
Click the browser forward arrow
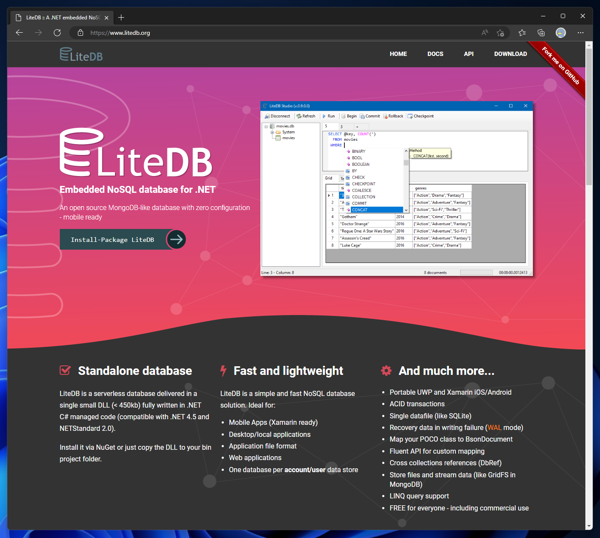click(x=38, y=33)
